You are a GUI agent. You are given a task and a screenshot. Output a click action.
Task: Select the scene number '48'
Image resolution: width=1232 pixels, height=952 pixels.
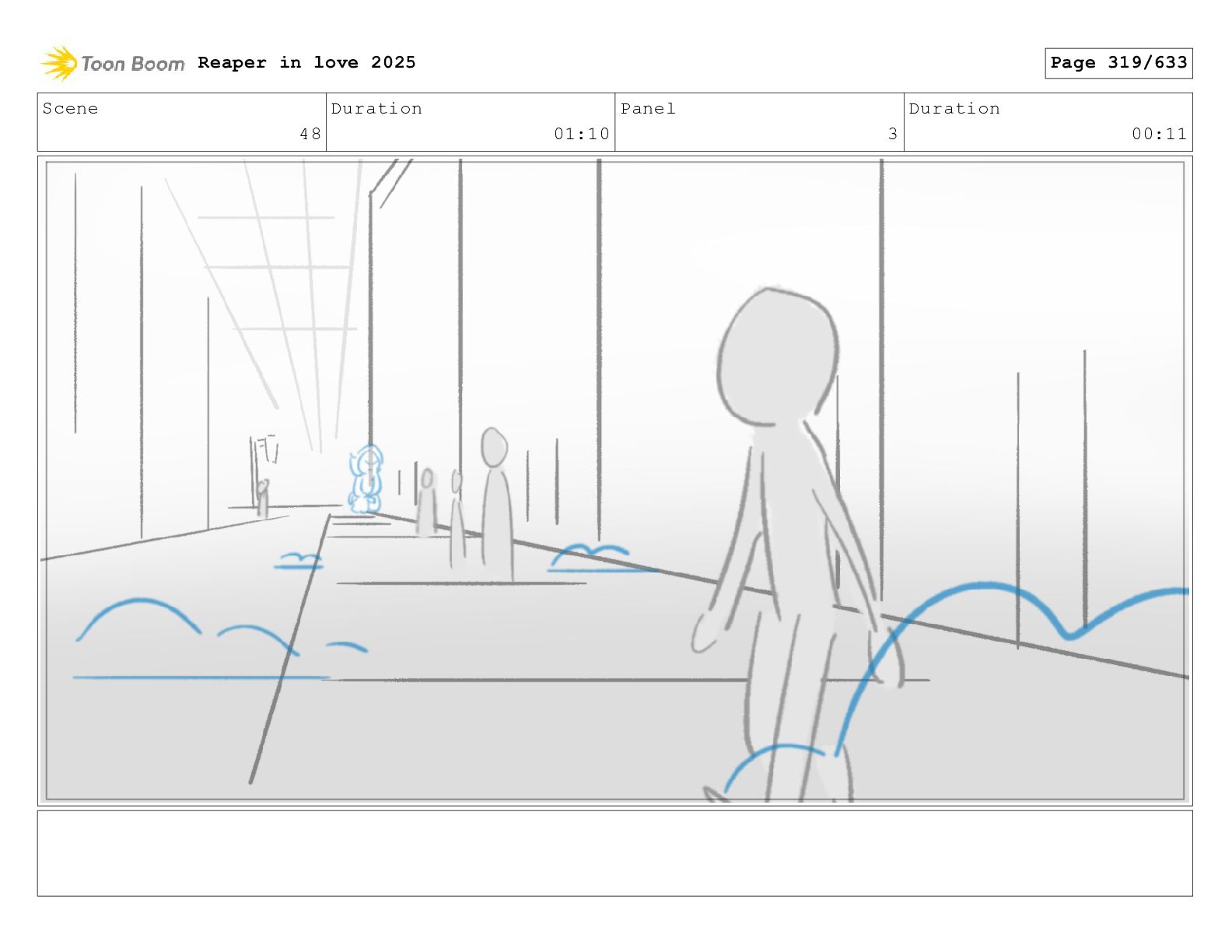tap(310, 134)
